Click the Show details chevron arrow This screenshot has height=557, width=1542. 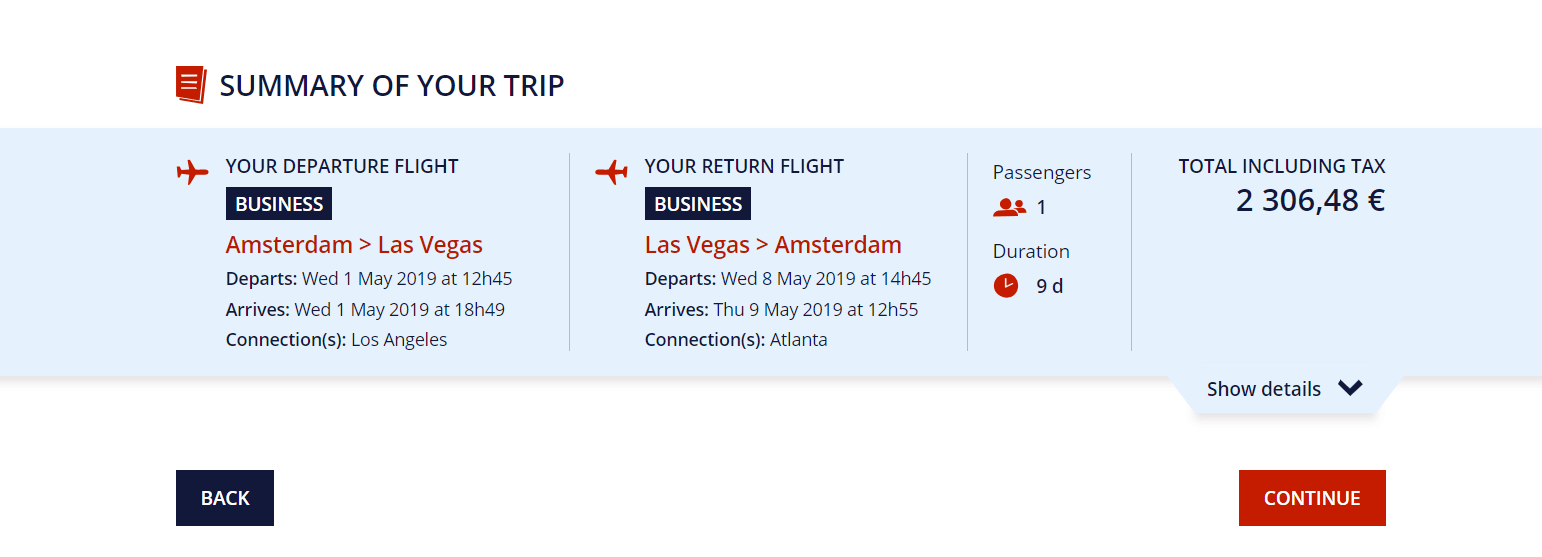click(1350, 388)
